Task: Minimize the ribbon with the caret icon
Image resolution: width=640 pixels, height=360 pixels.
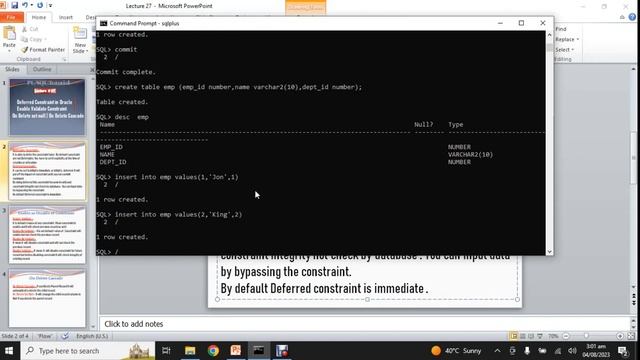Action: [x=622, y=17]
